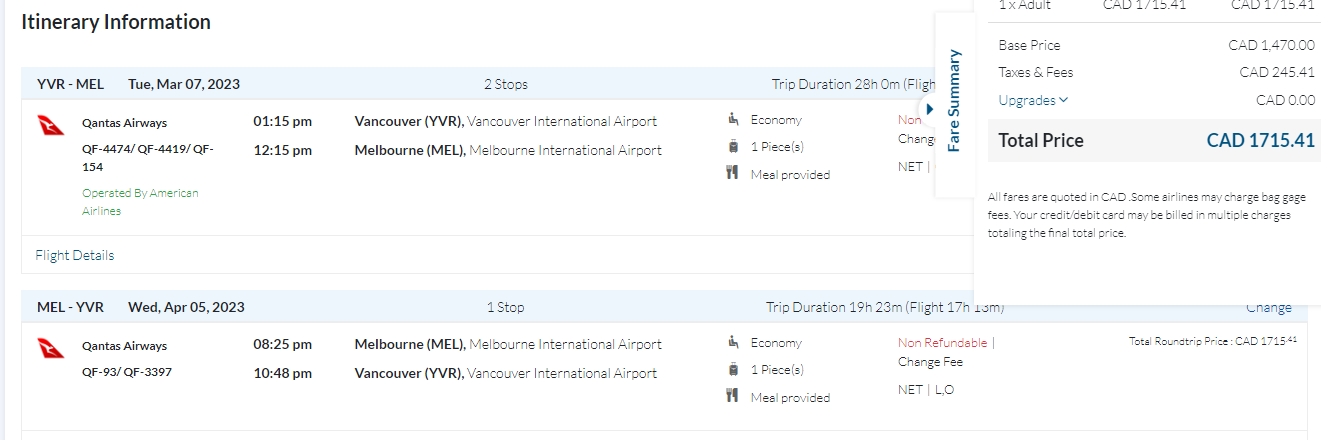Click Change link on MEL-YVR flight
This screenshot has width=1321, height=440.
(1268, 308)
